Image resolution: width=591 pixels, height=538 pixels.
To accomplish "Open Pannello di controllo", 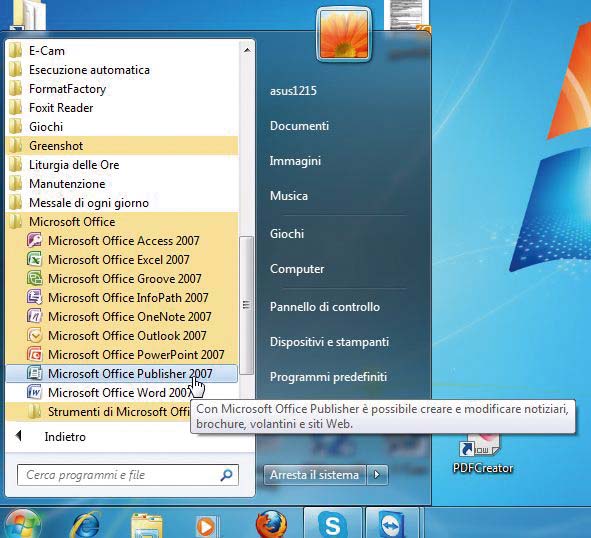I will [325, 307].
